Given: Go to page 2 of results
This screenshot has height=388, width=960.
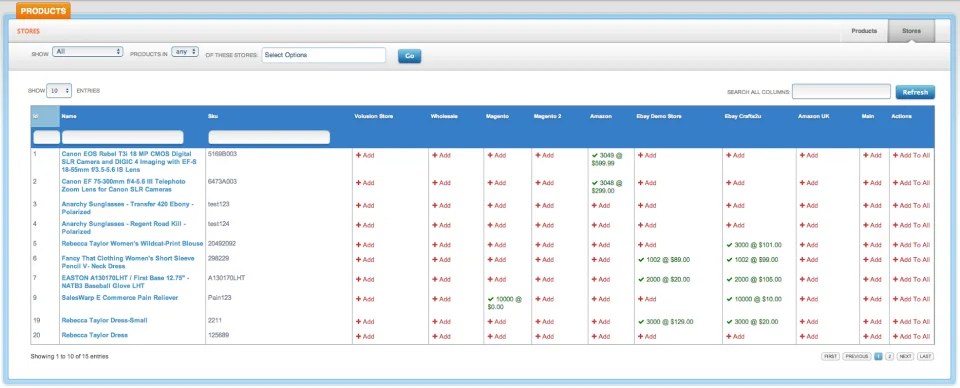Looking at the screenshot, I should (x=890, y=356).
